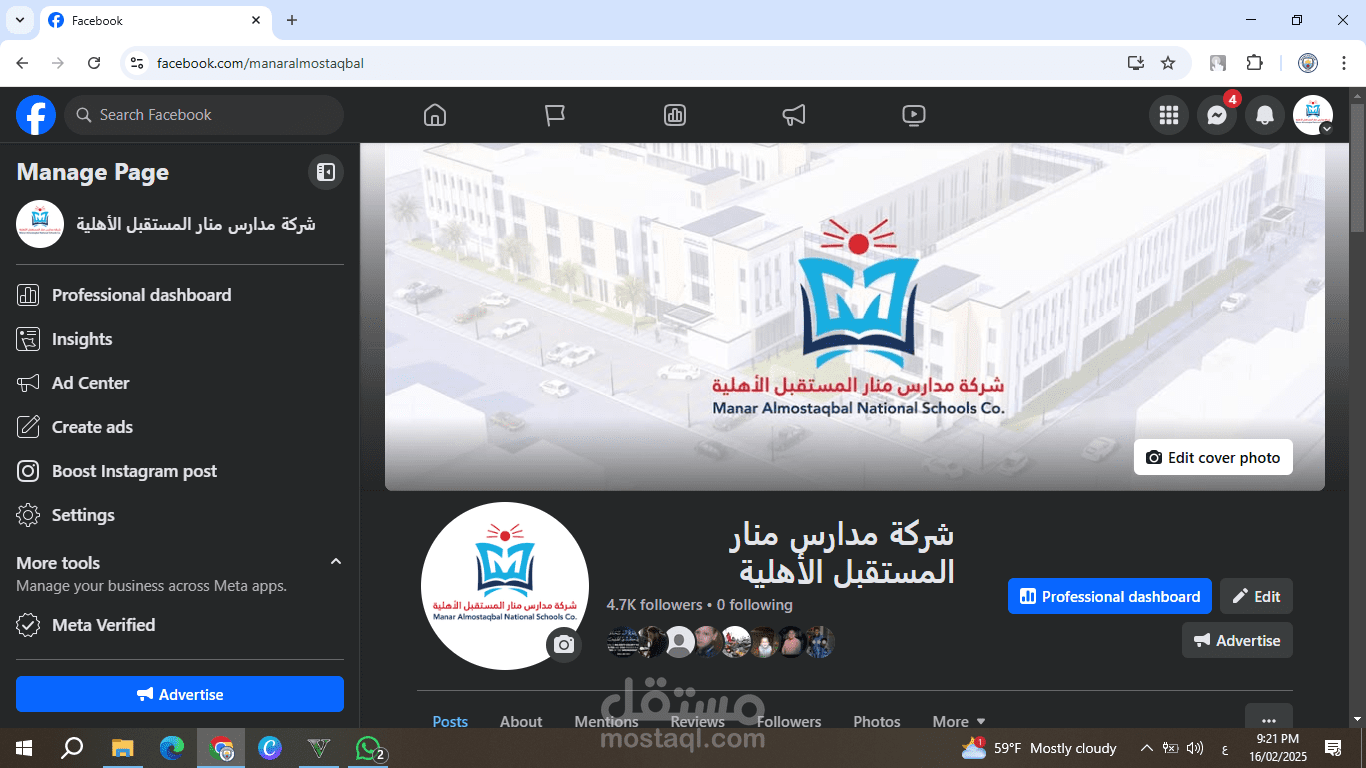The height and width of the screenshot is (768, 1366).
Task: Open the site information icon in address bar
Action: coord(137,63)
